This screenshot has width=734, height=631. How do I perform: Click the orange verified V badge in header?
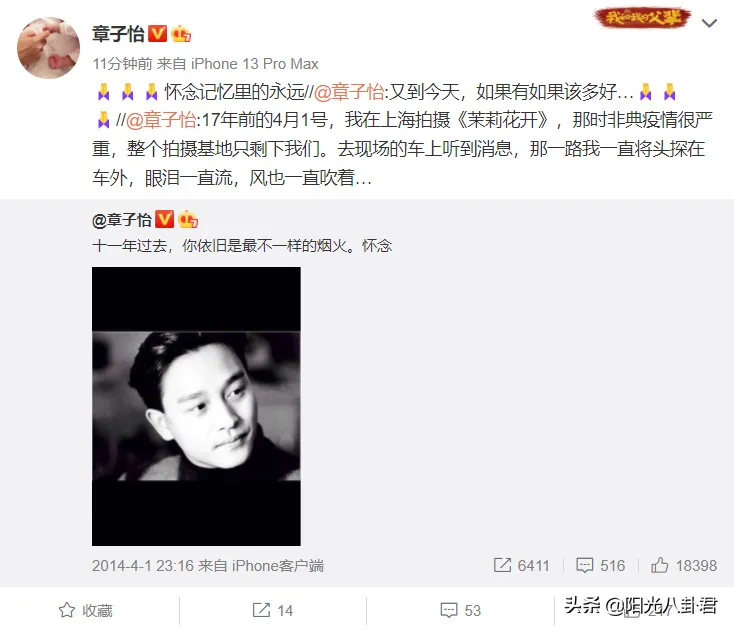(x=157, y=34)
